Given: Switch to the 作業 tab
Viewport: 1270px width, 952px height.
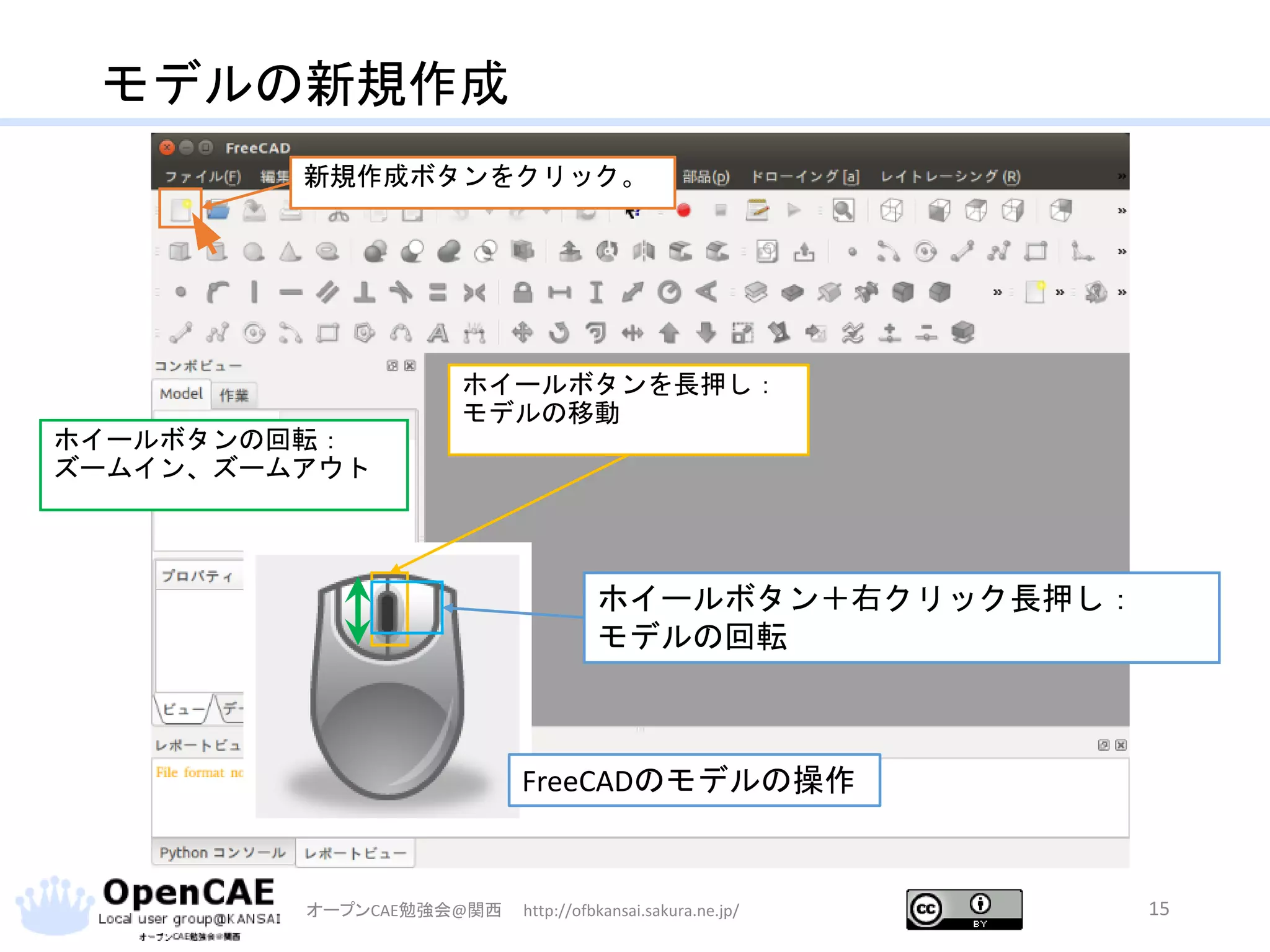Looking at the screenshot, I should 234,395.
